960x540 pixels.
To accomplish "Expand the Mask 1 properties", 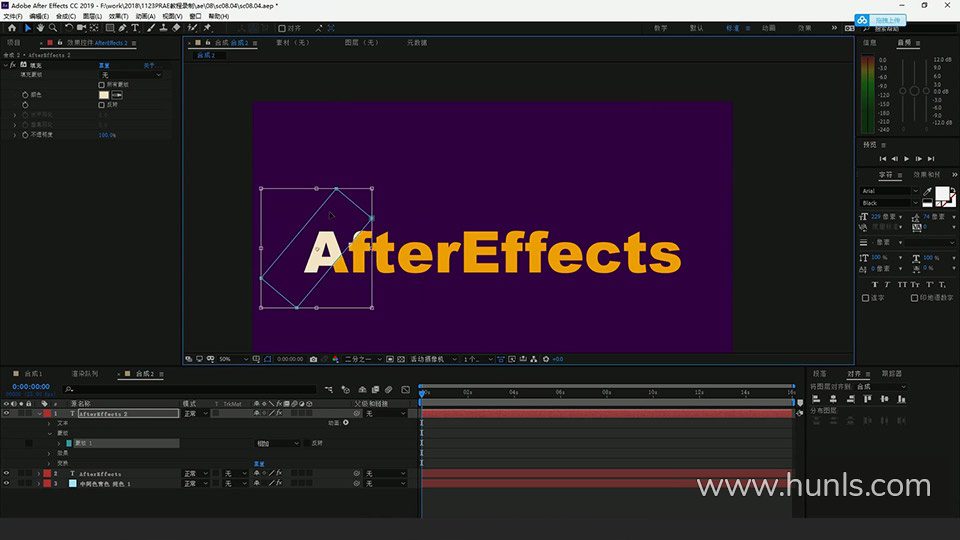I will click(x=59, y=443).
